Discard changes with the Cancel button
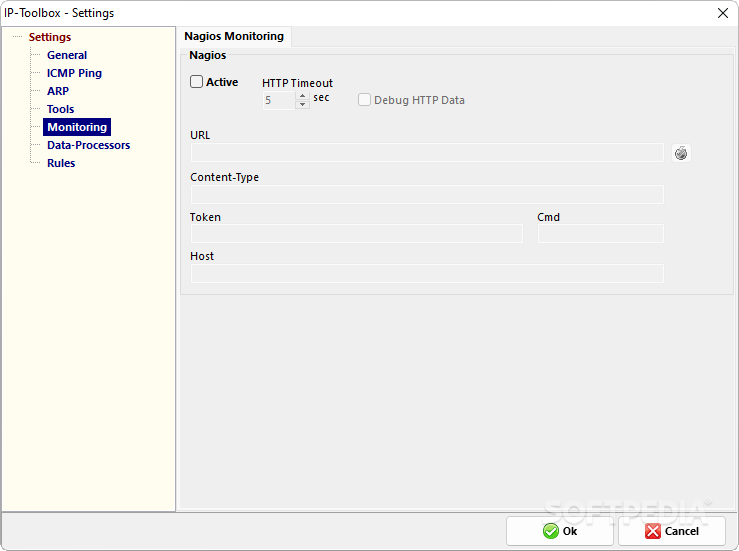739x551 pixels. (672, 531)
